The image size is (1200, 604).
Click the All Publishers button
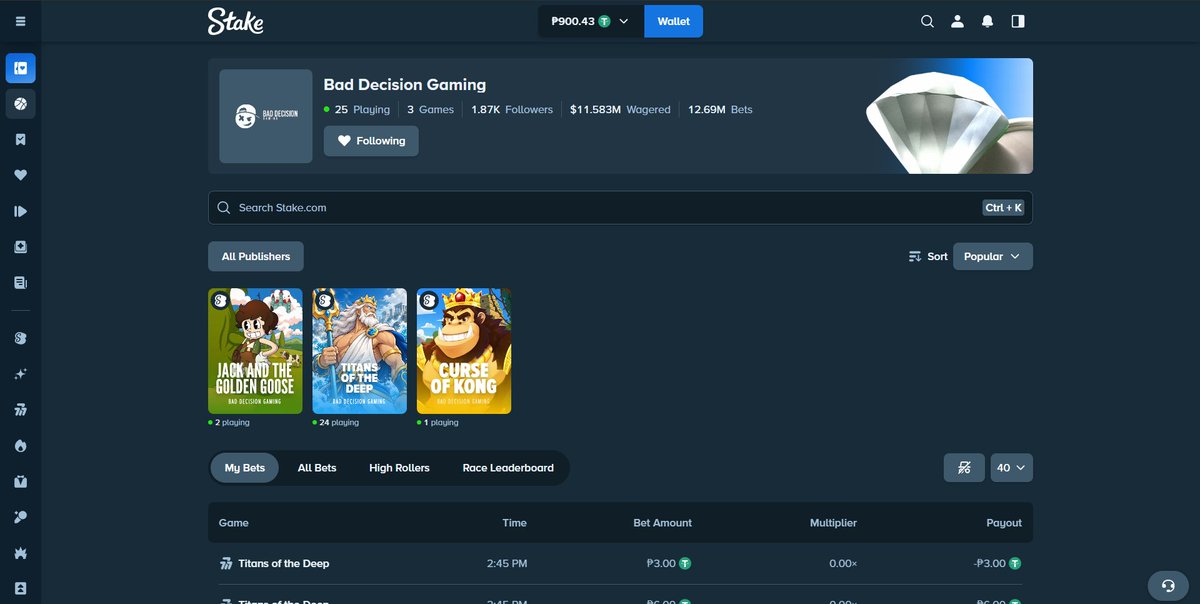[x=256, y=256]
